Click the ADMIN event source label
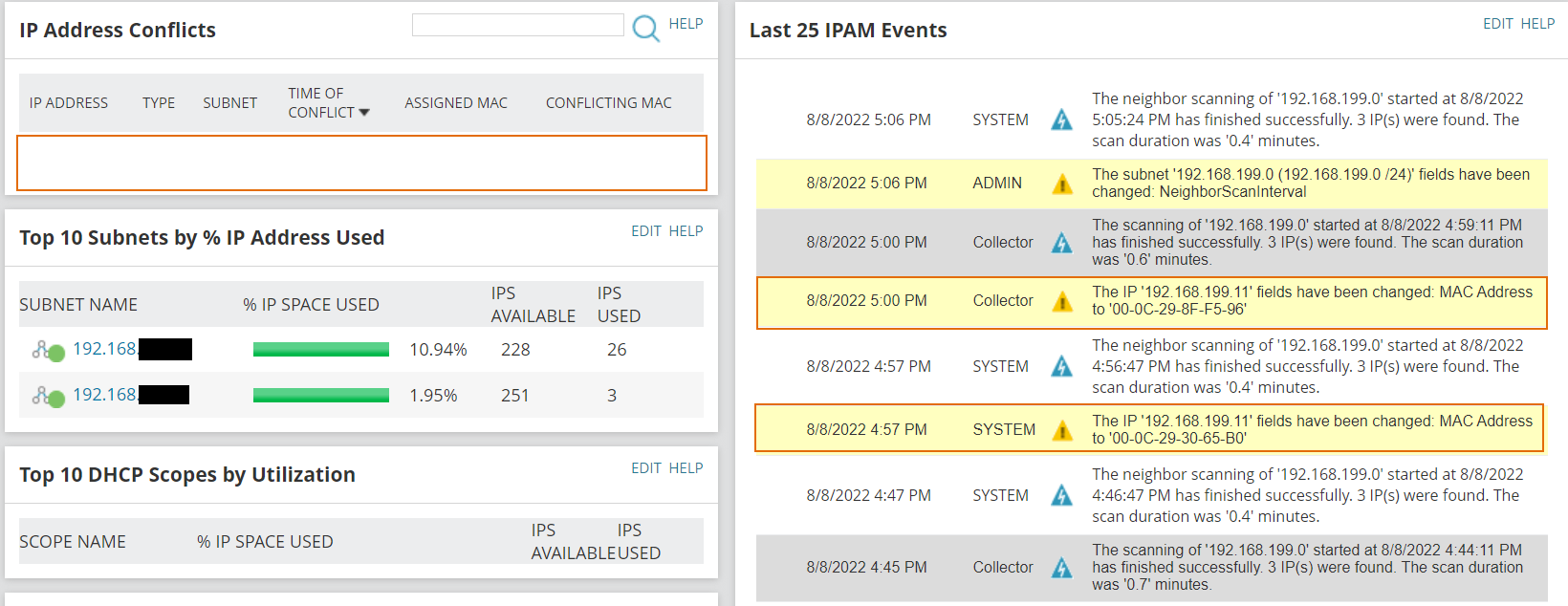This screenshot has width=1568, height=606. 997,184
